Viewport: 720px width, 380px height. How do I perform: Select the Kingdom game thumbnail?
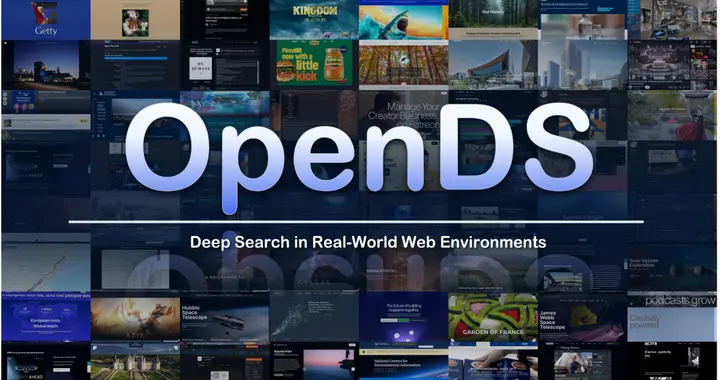coord(314,20)
